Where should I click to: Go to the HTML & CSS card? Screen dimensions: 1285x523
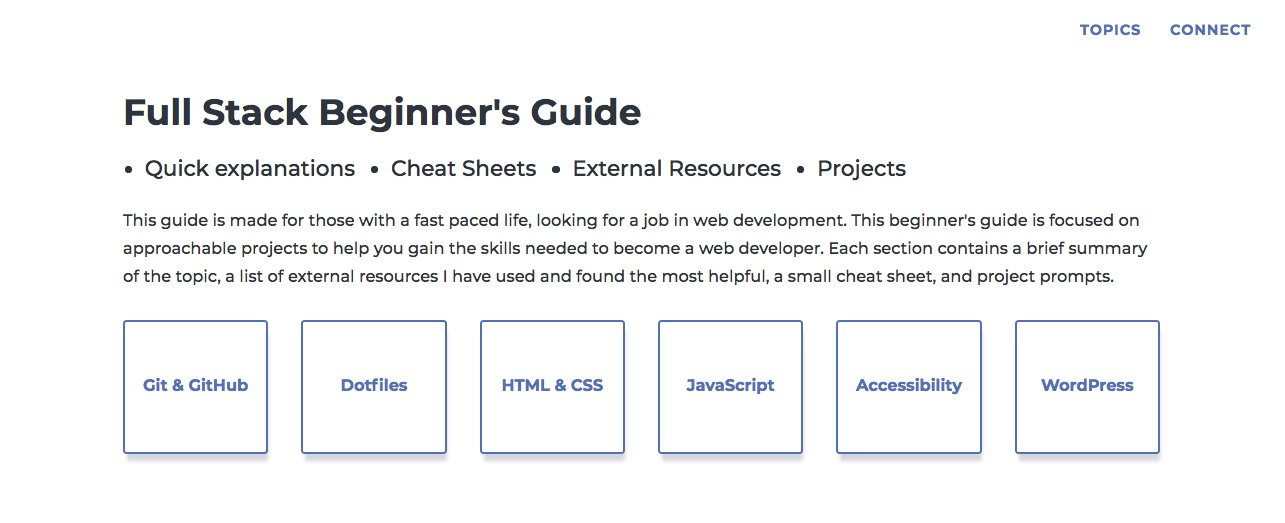coord(552,387)
